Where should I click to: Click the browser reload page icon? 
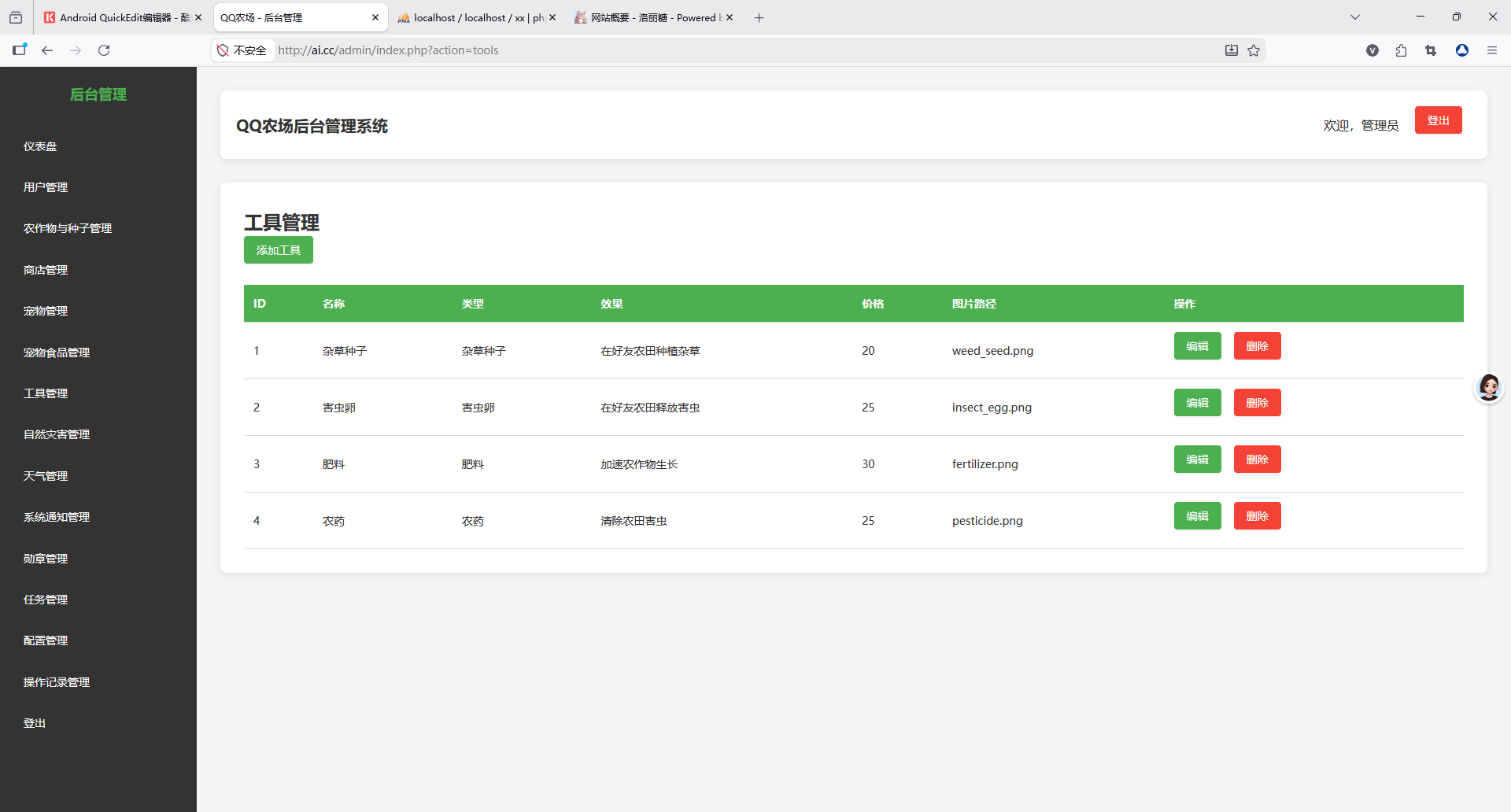point(104,50)
